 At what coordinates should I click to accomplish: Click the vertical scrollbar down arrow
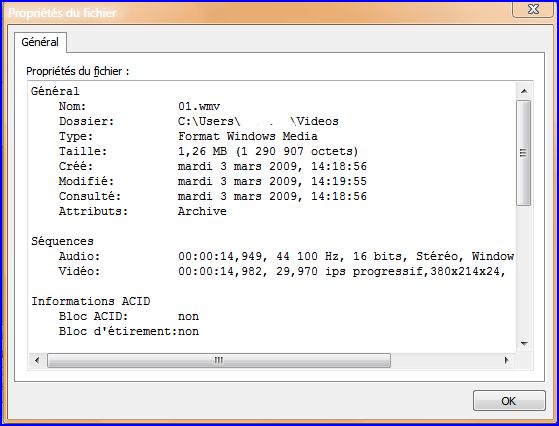coord(524,344)
